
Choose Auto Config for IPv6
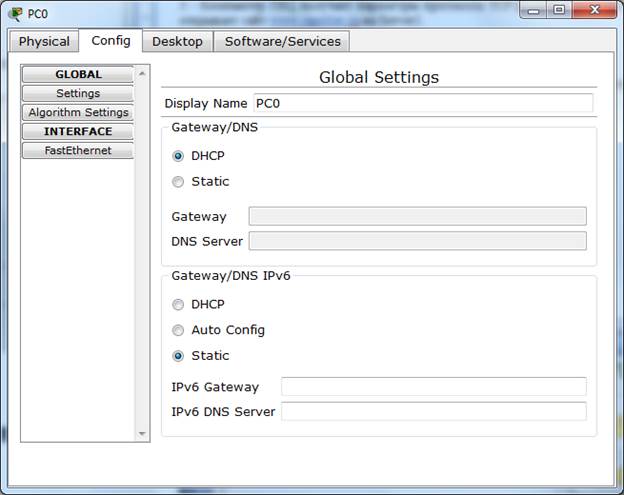pyautogui.click(x=178, y=330)
